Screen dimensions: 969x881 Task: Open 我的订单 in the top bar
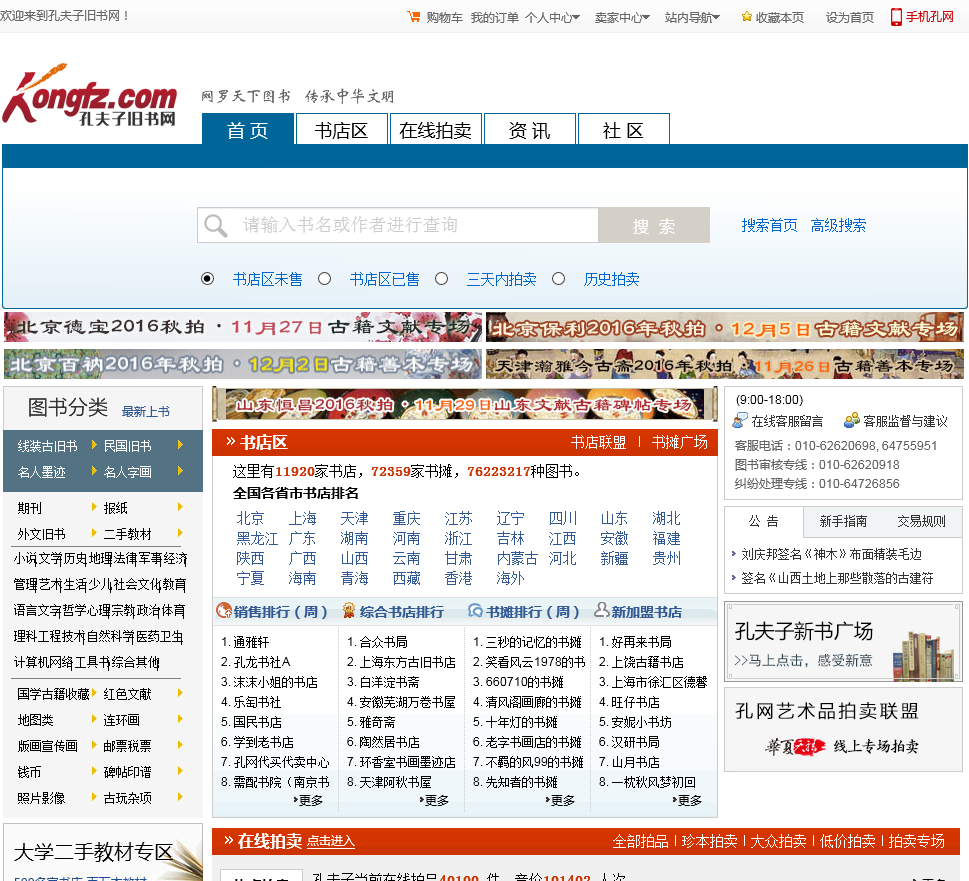click(494, 17)
